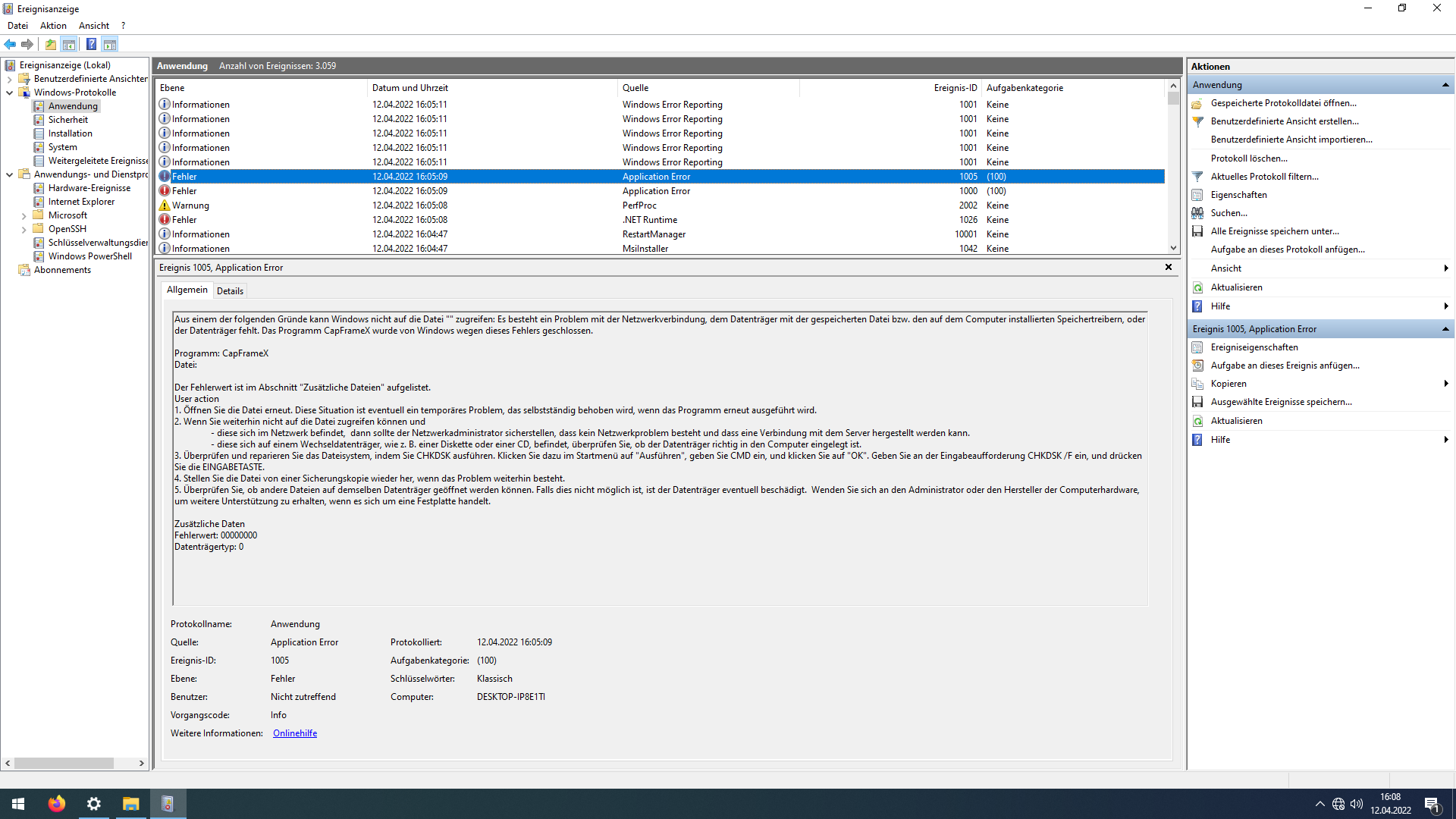Expand the Benutzerdefinierte Ansichten node
The image size is (1456, 819).
[x=9, y=79]
